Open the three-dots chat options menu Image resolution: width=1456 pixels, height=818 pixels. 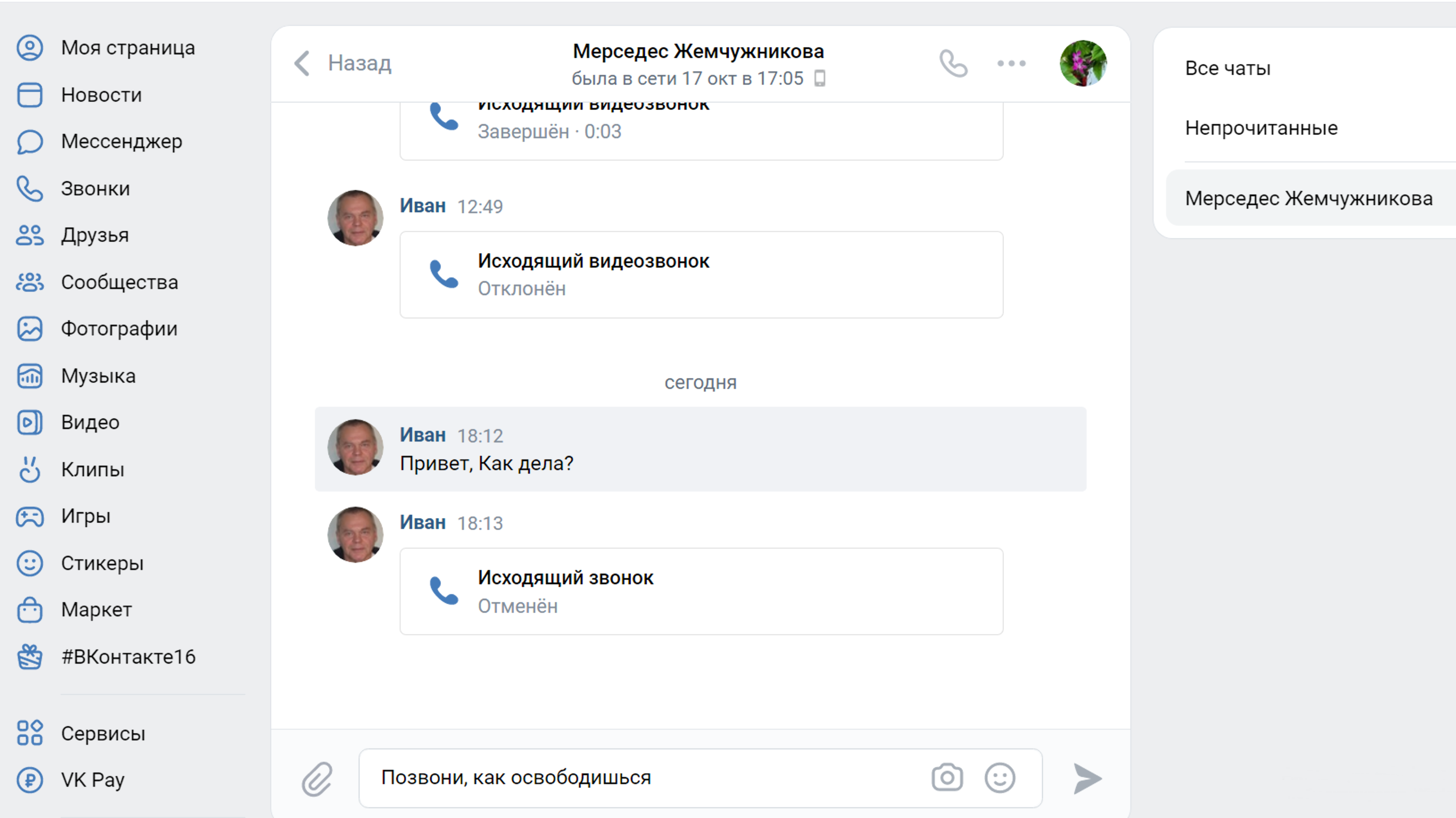pos(1011,63)
